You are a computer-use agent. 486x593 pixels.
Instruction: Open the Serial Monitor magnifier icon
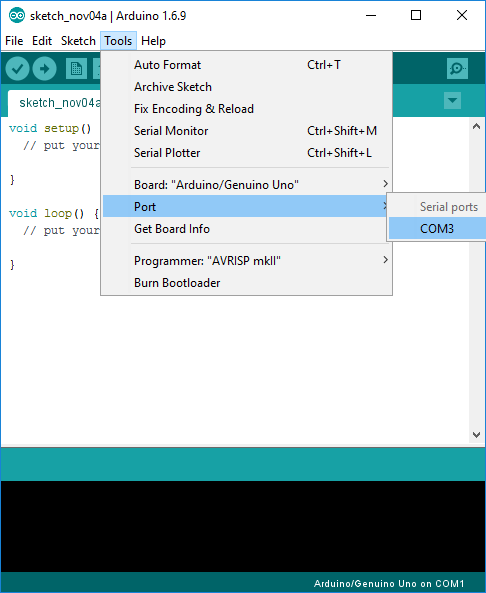point(457,68)
